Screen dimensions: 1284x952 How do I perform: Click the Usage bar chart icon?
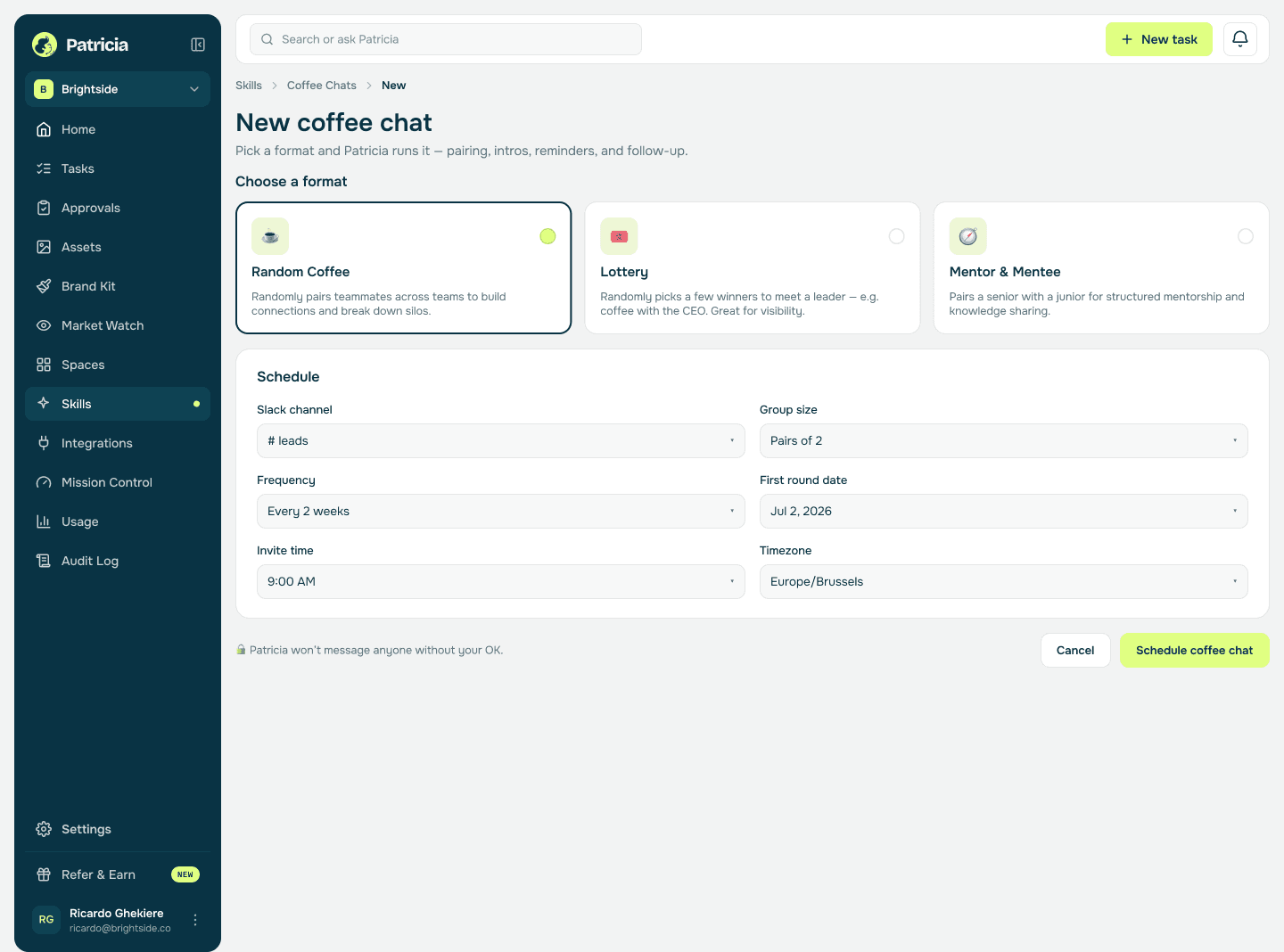44,521
